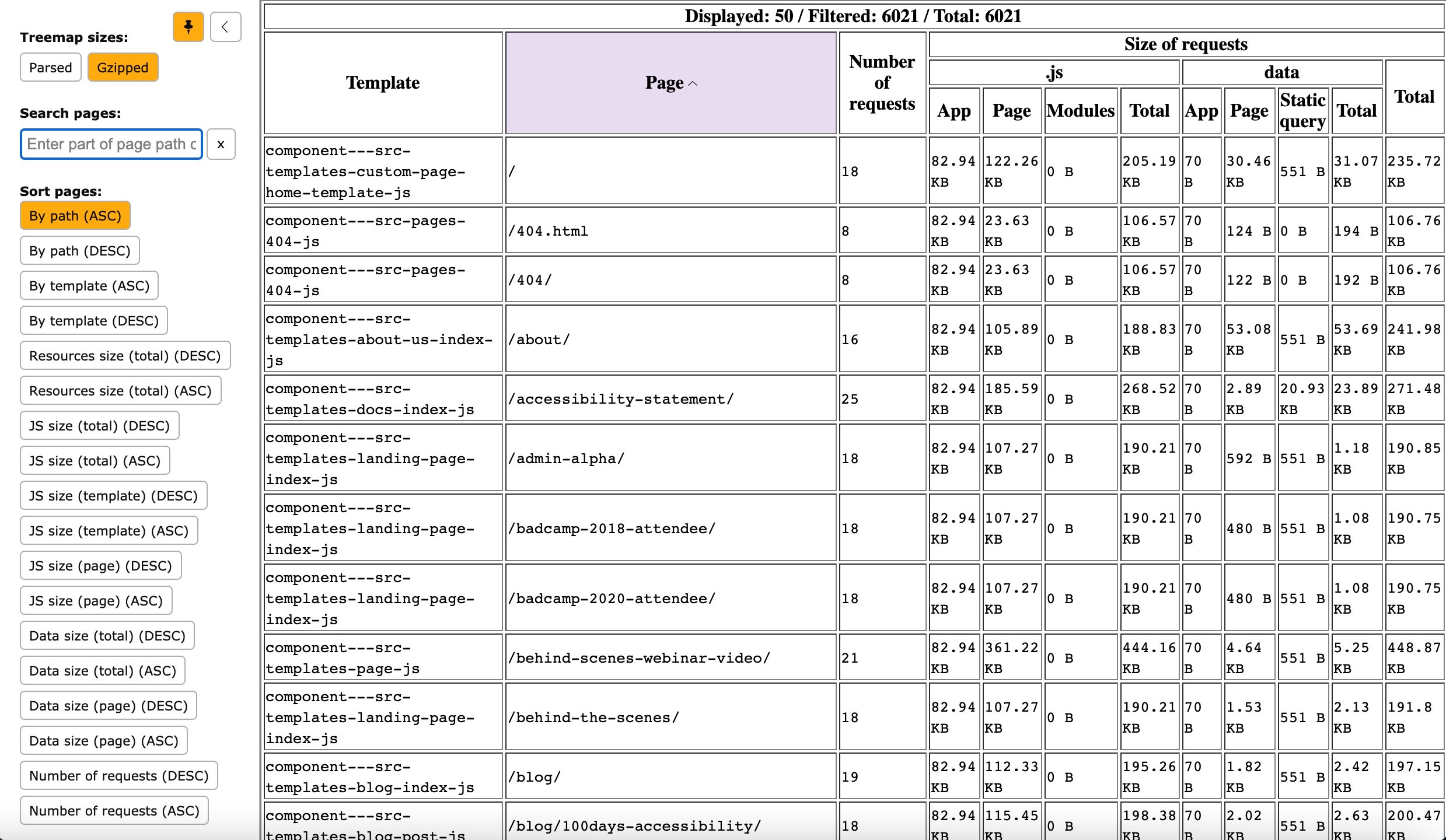Select 'Number of requests (DESC)' sort option
This screenshot has width=1446, height=840.
pos(118,775)
